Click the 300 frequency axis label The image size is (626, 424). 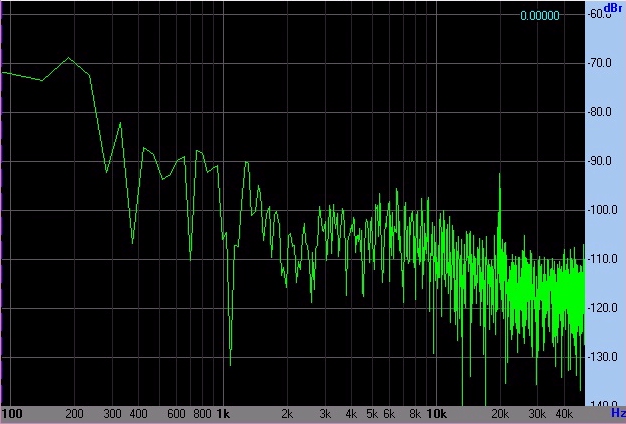pyautogui.click(x=112, y=414)
